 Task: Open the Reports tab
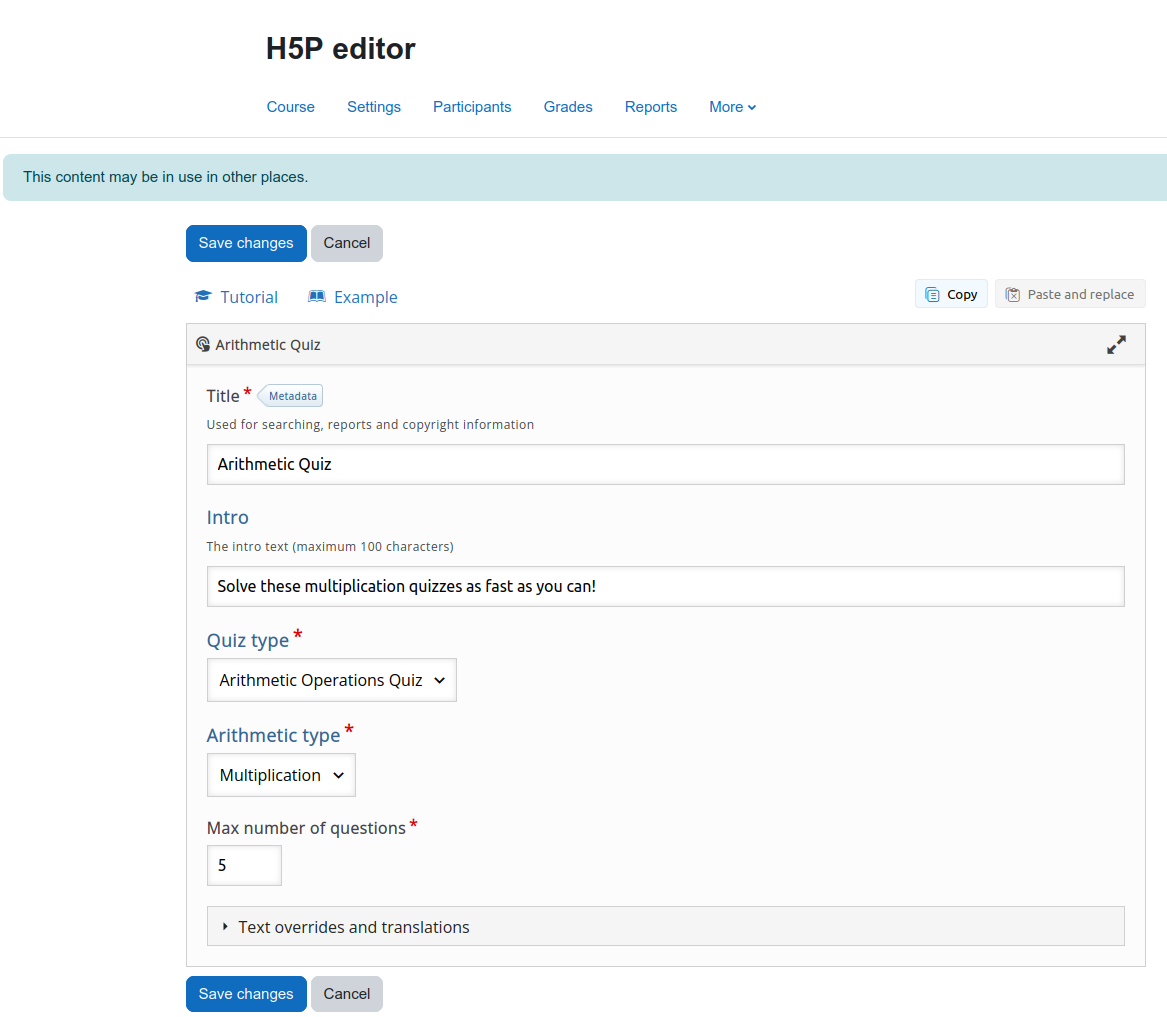(650, 107)
